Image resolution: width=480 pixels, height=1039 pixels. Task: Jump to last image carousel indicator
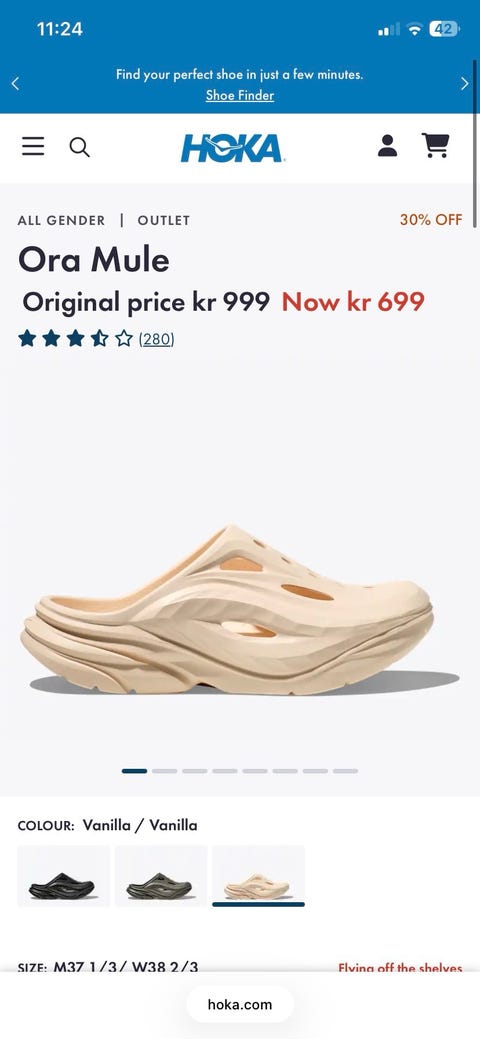tap(345, 771)
